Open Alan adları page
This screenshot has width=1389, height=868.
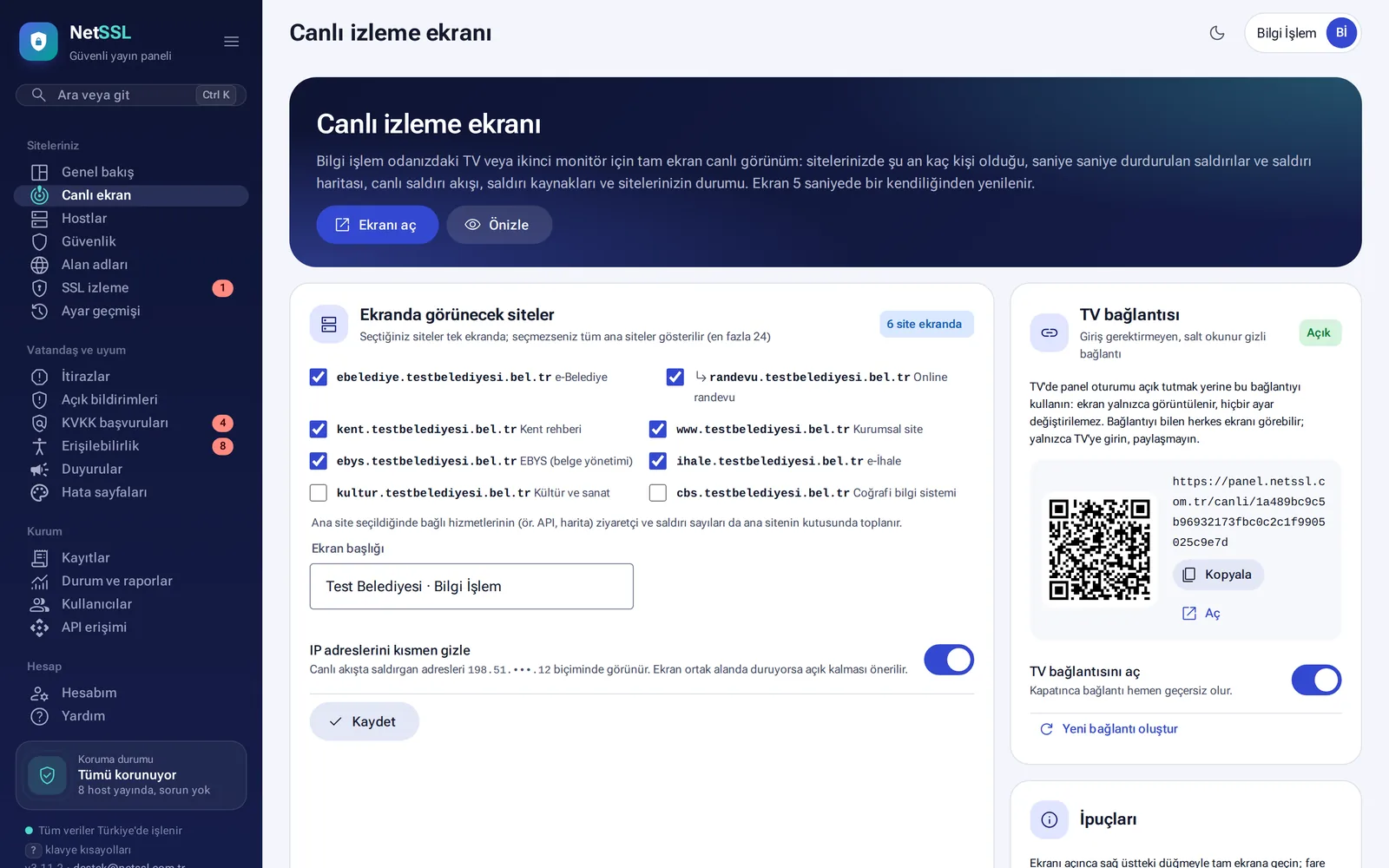pyautogui.click(x=131, y=265)
